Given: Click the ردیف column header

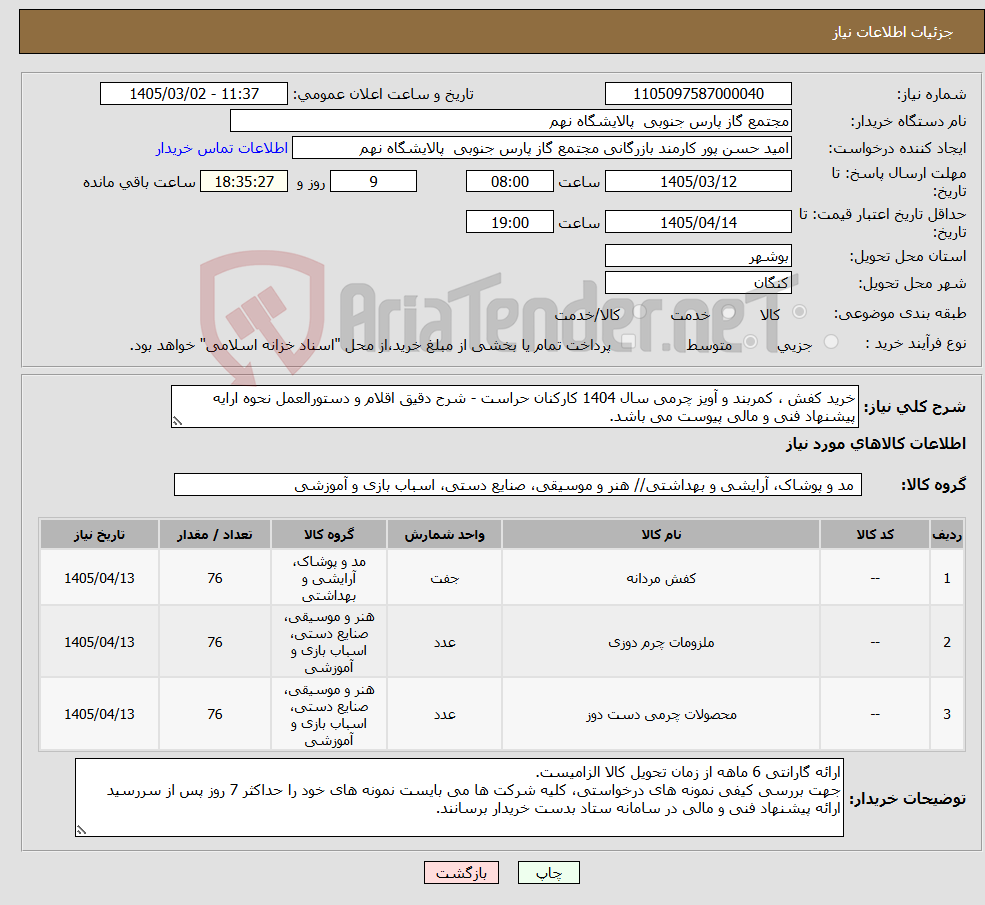Looking at the screenshot, I should click(947, 534).
